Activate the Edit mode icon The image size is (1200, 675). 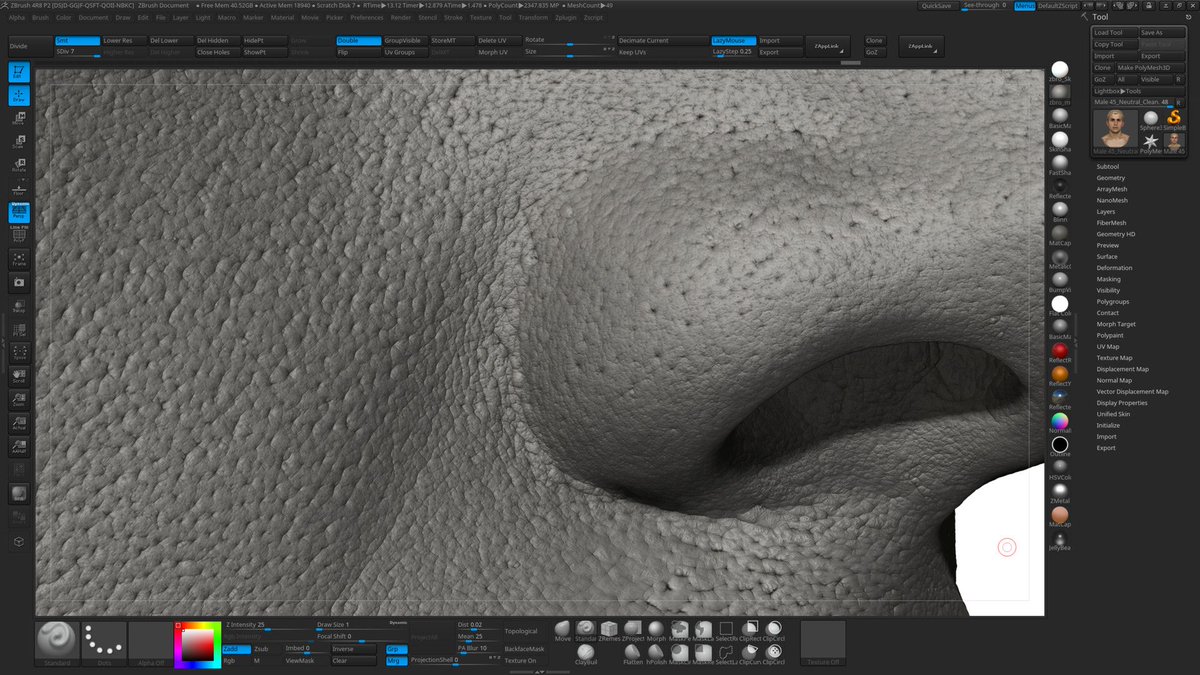tap(19, 72)
